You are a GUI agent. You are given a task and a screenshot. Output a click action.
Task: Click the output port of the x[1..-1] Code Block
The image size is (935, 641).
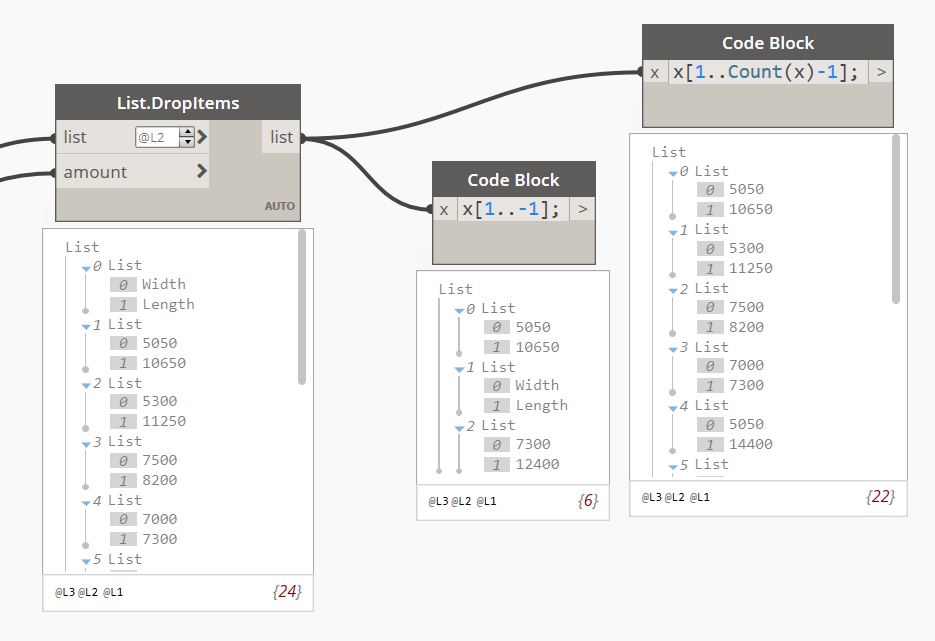pos(585,209)
